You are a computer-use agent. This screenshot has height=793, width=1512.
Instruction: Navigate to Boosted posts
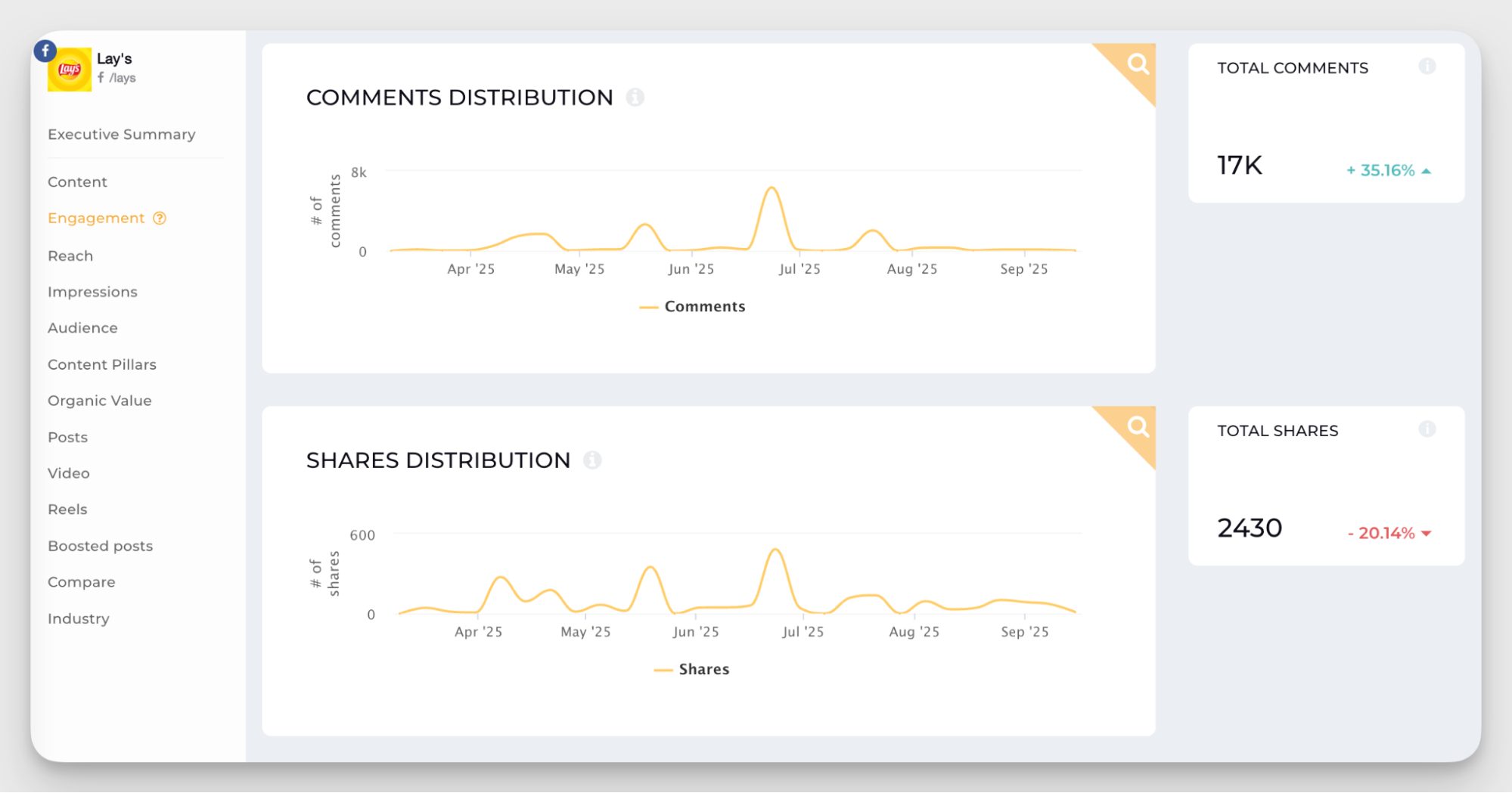100,545
